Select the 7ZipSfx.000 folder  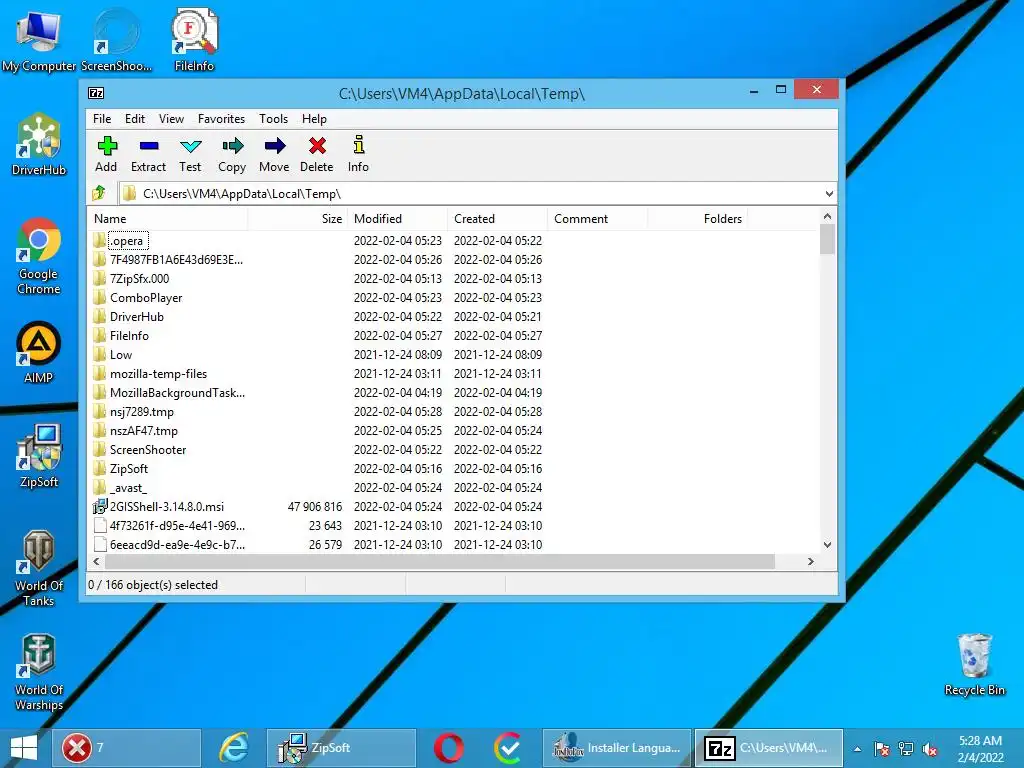[x=139, y=279]
